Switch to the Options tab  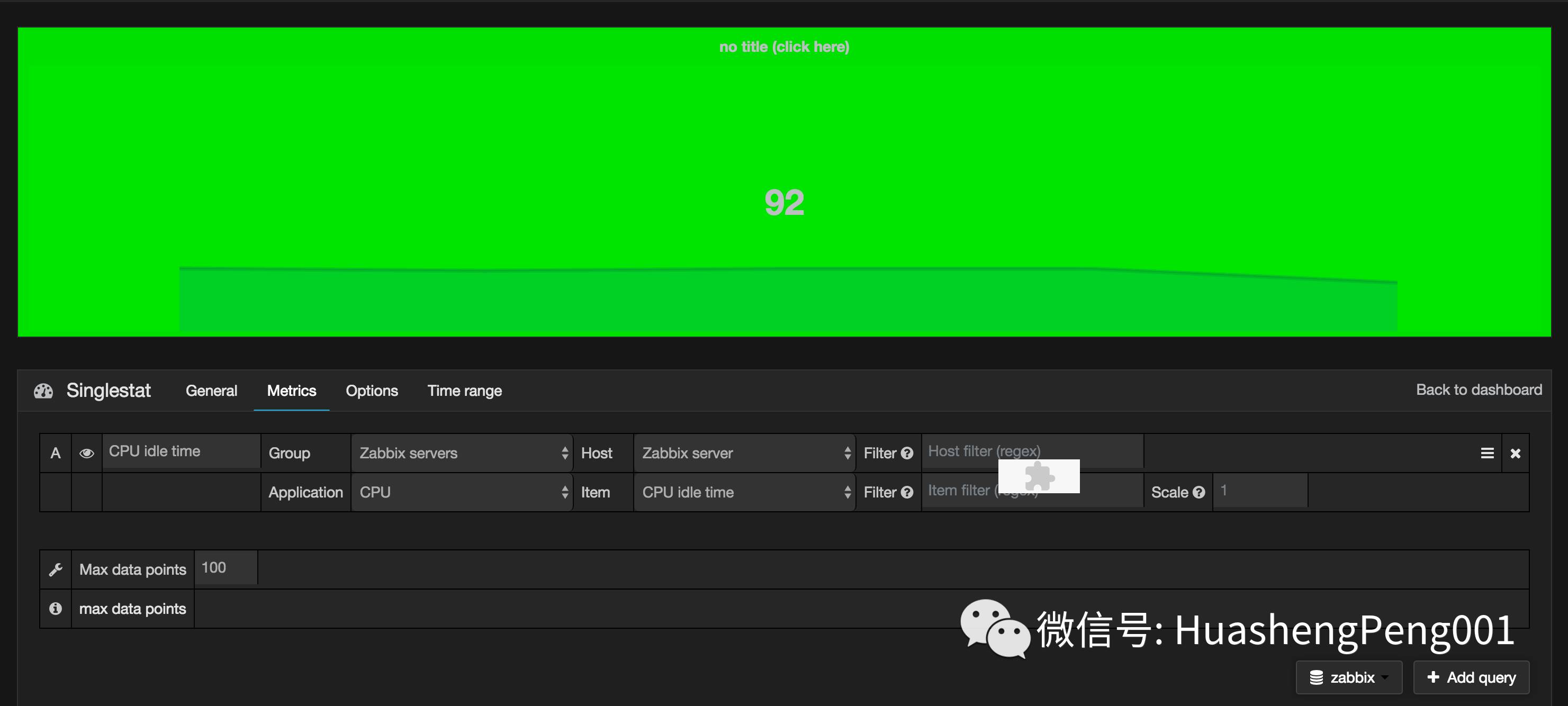click(x=371, y=391)
